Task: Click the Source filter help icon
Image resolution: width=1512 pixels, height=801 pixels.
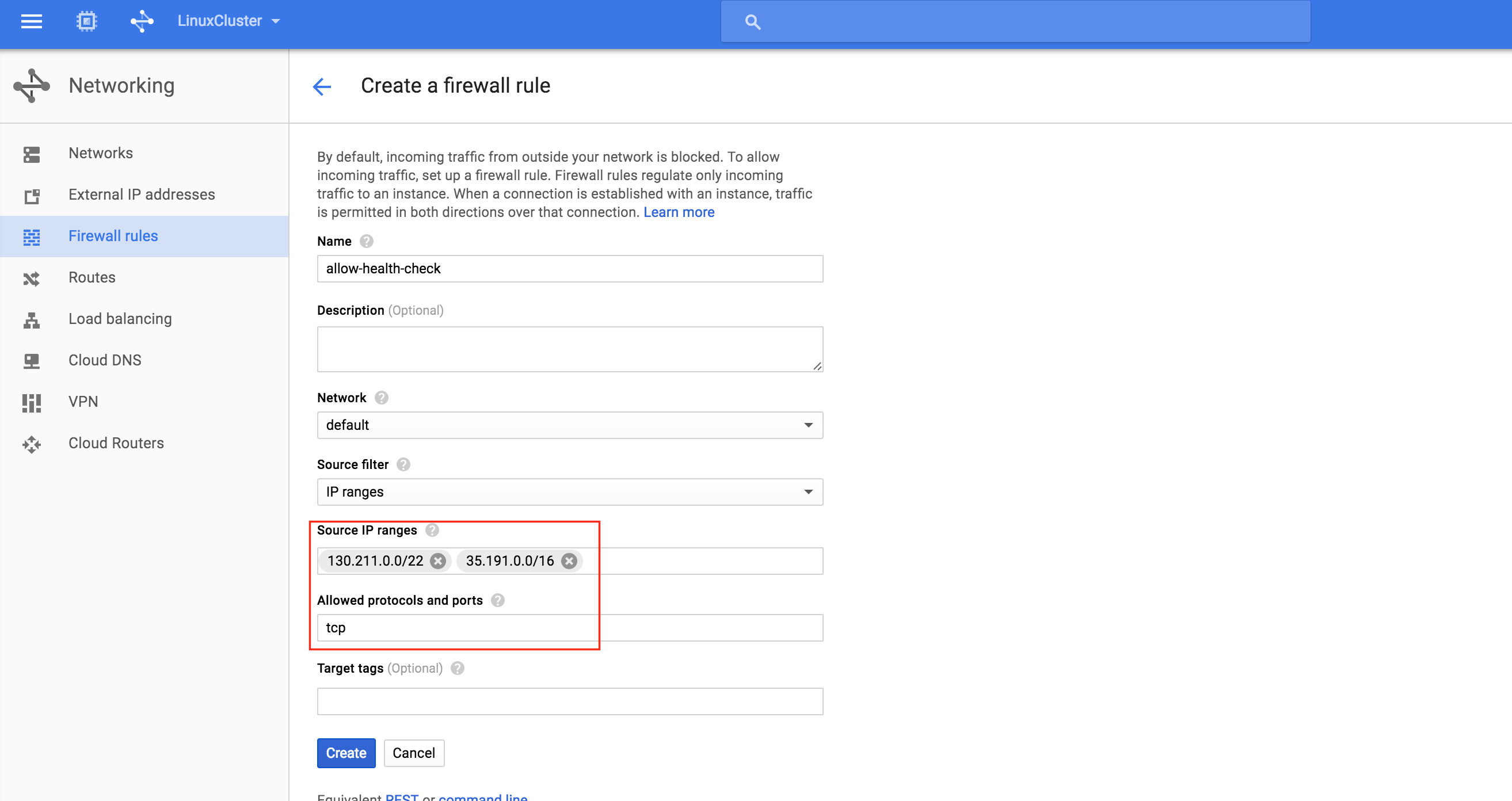Action: pyautogui.click(x=403, y=465)
